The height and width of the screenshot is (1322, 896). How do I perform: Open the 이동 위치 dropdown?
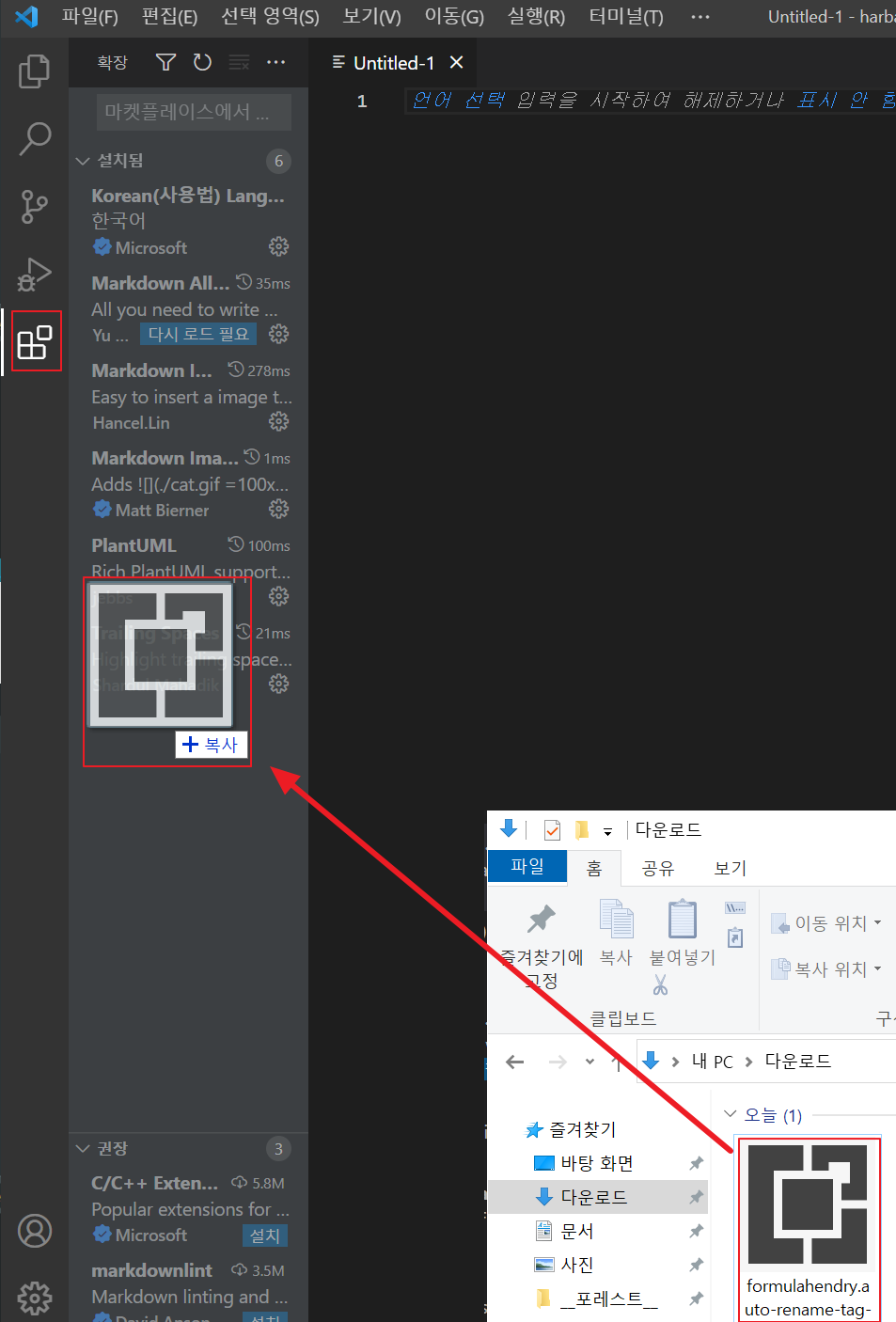coord(825,922)
